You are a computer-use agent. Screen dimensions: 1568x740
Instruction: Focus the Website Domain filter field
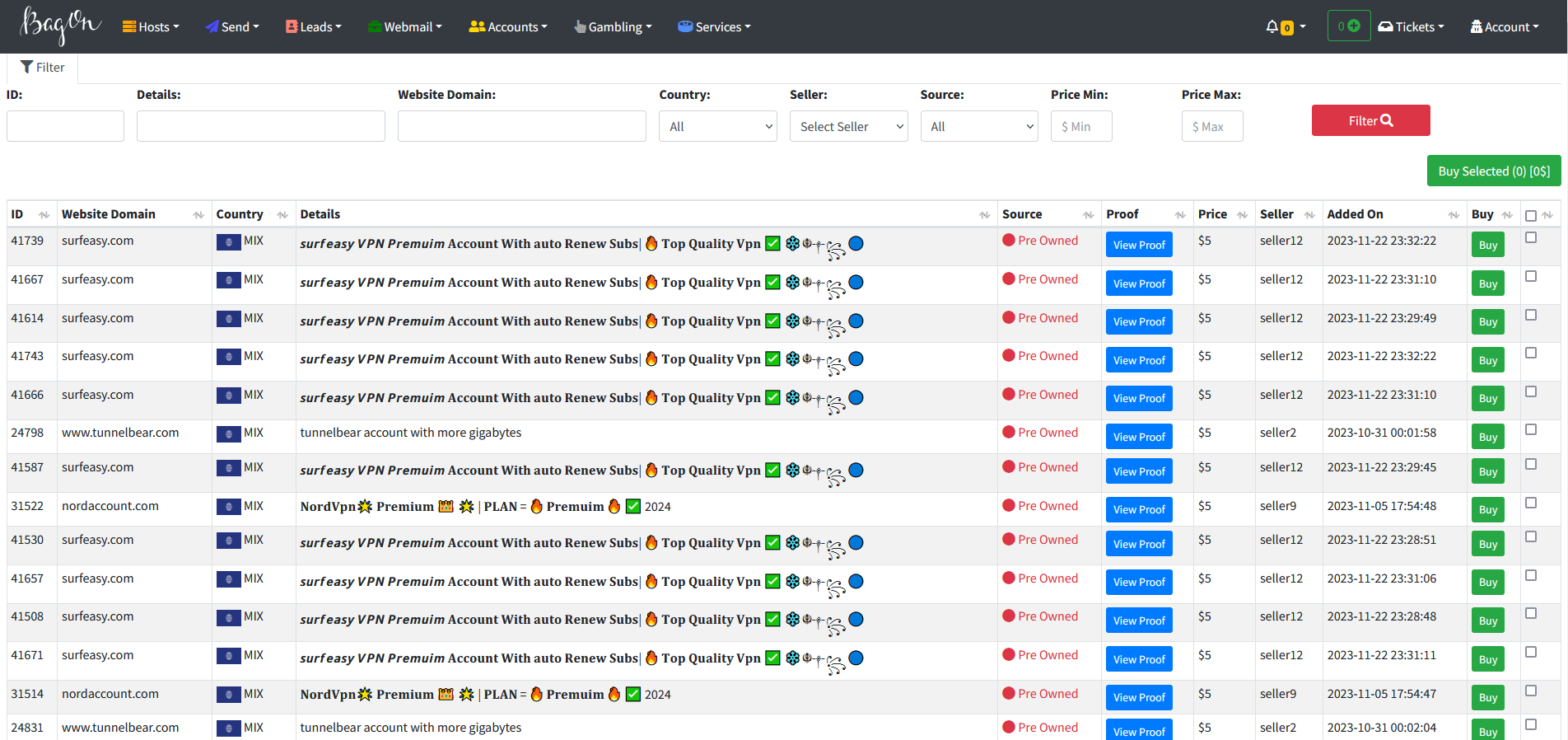(522, 126)
